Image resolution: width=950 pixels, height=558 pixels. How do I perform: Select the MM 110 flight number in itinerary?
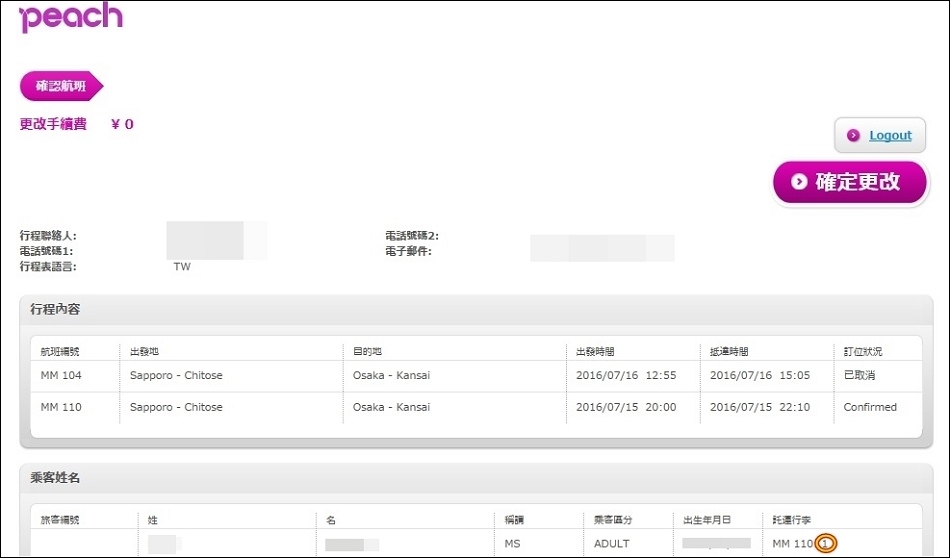[x=61, y=407]
